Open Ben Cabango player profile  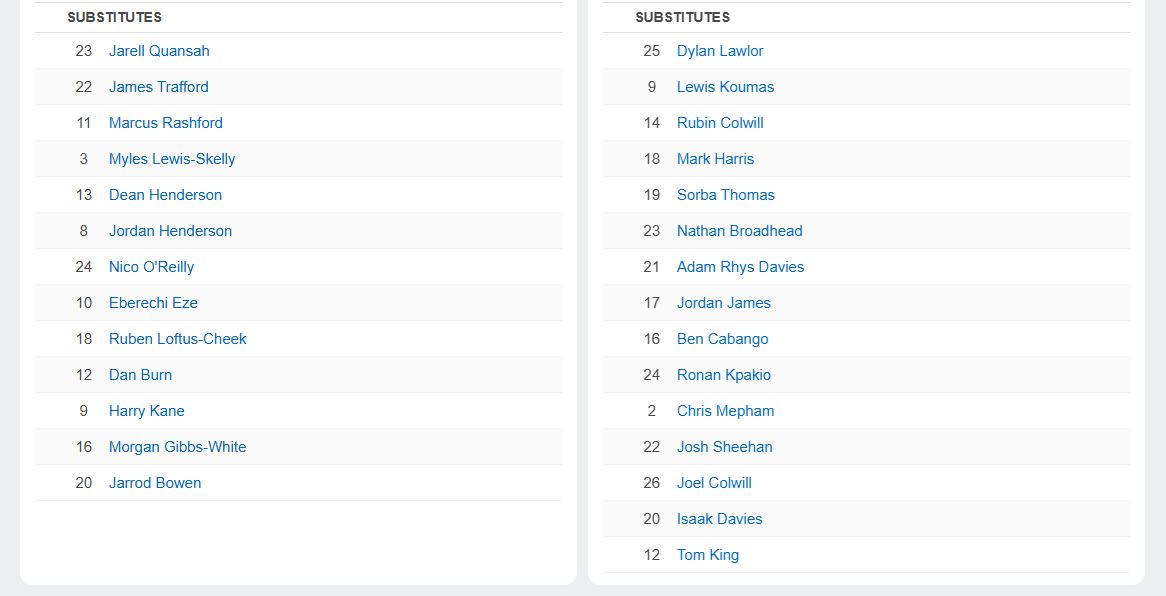click(x=723, y=339)
